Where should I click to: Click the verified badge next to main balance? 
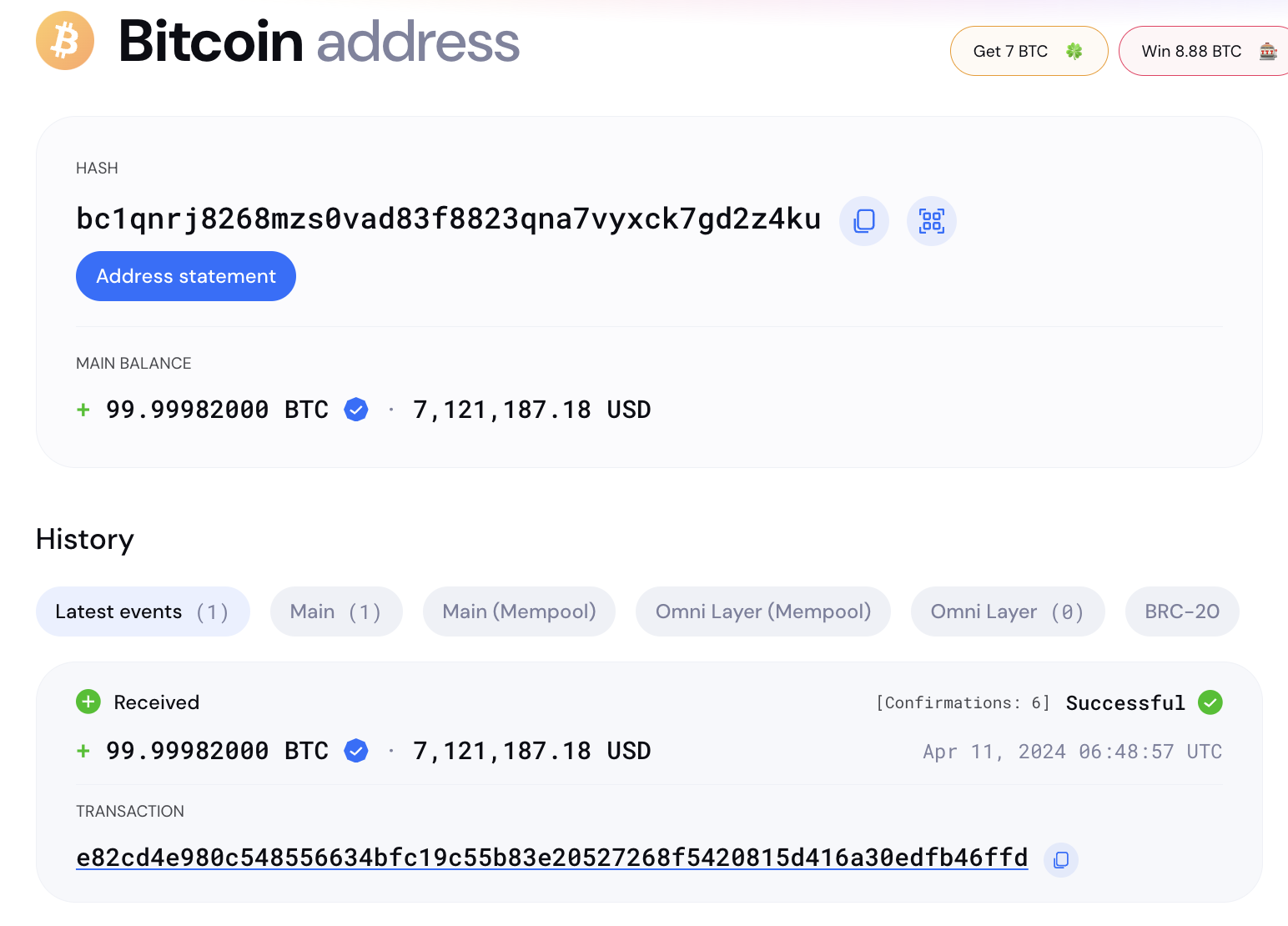tap(356, 410)
